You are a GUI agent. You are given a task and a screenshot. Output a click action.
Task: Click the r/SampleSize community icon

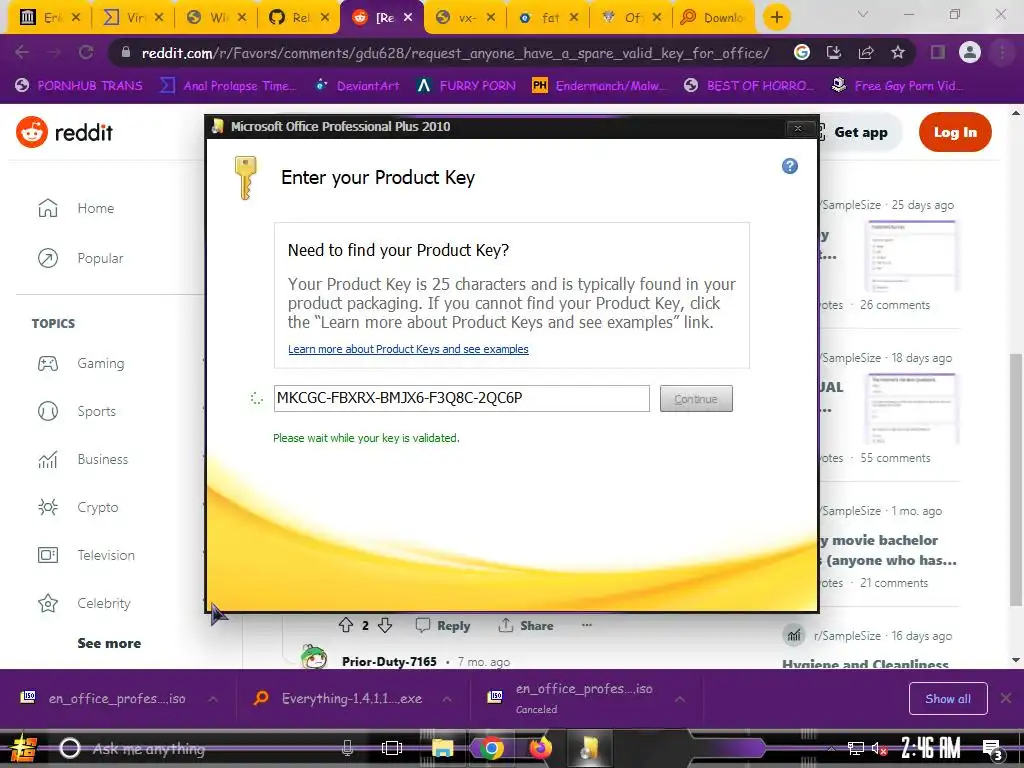[794, 635]
